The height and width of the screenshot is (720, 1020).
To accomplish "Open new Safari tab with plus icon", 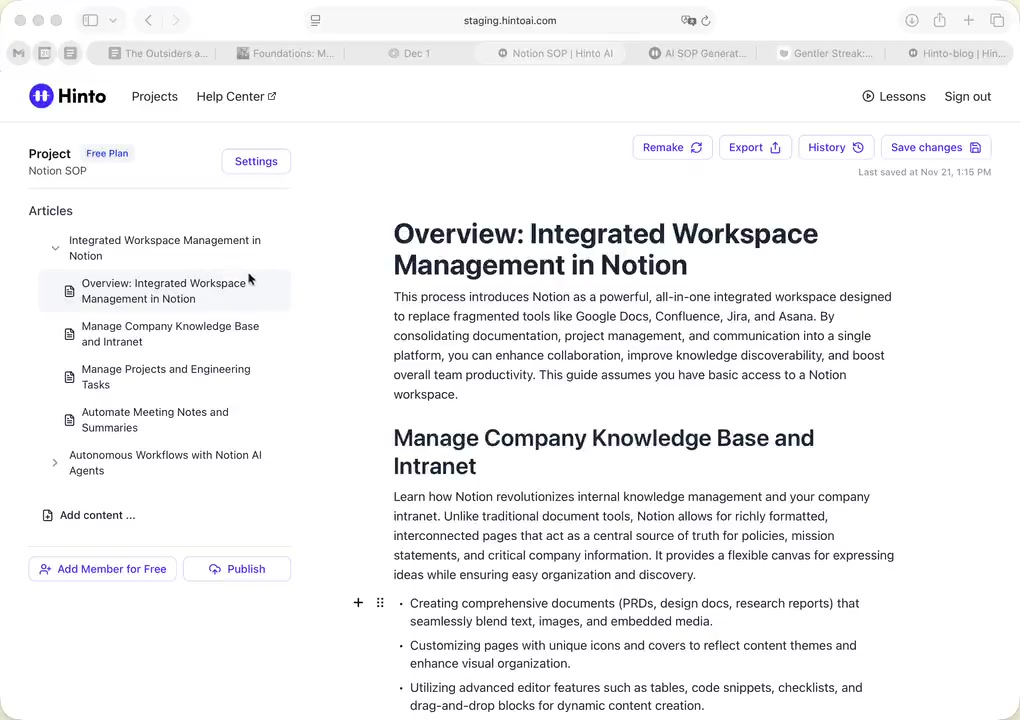I will pyautogui.click(x=968, y=20).
